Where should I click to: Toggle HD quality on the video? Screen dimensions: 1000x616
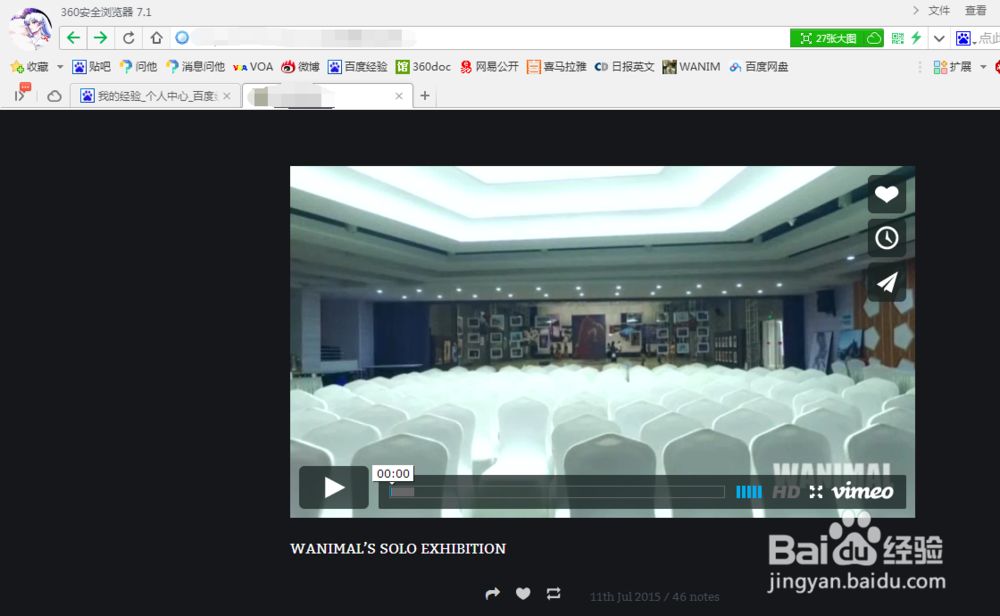pos(786,492)
